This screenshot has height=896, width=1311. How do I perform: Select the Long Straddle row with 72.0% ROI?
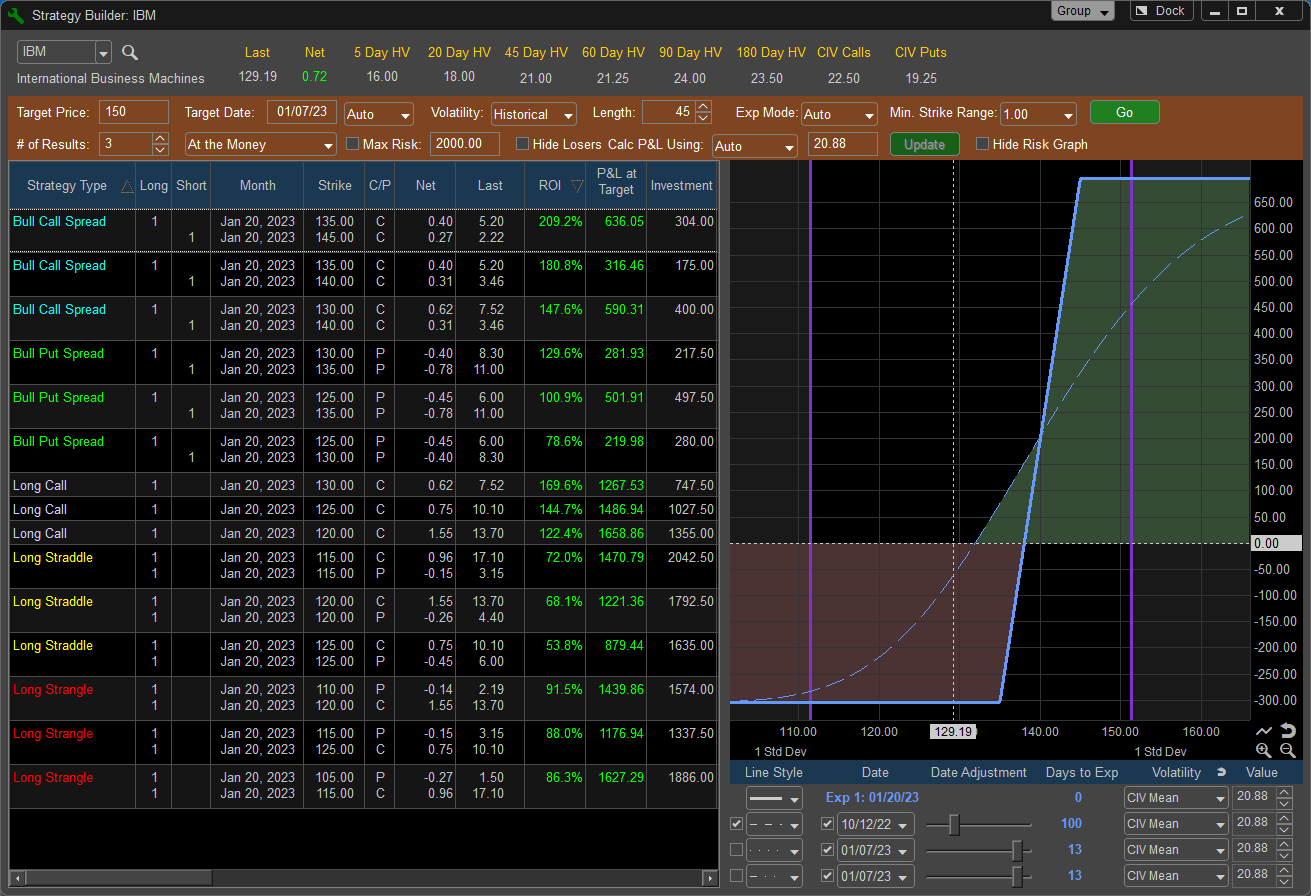363,566
